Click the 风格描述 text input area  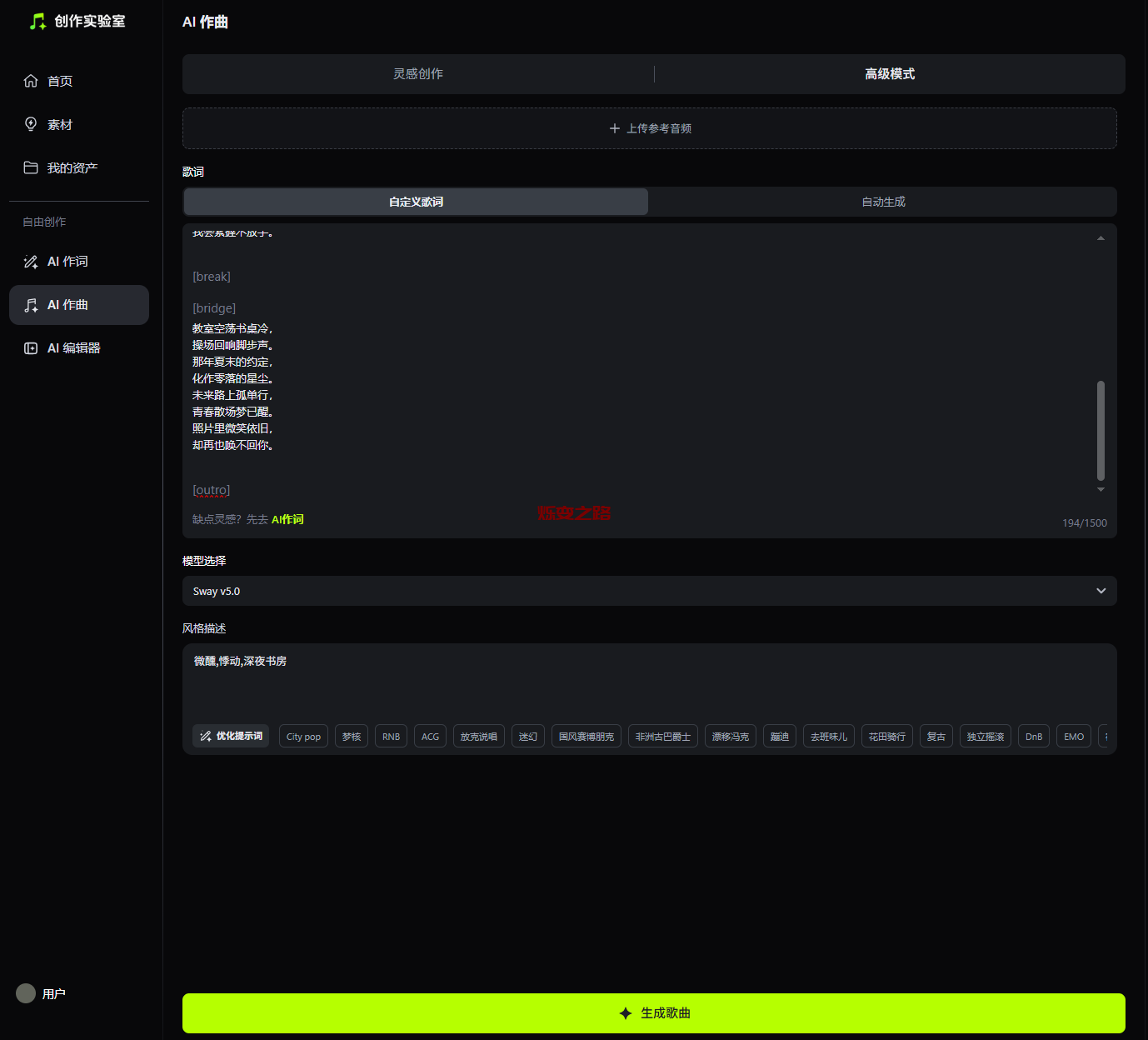coord(649,683)
